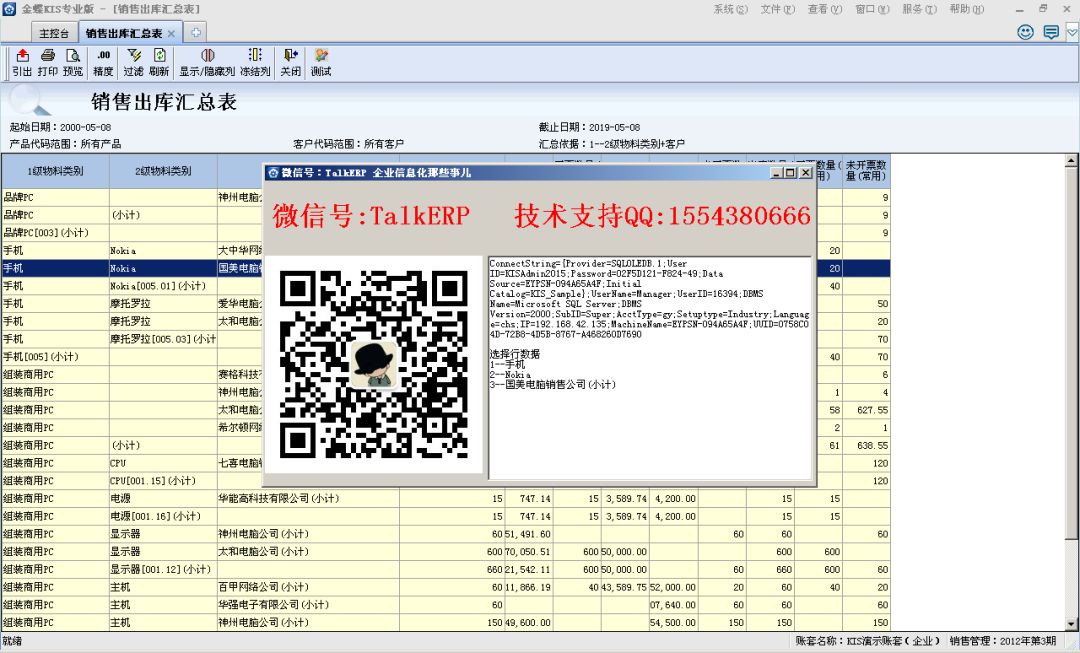Click the 销售管理:2012年第3期 status entry
The width and height of the screenshot is (1080, 653).
coord(1002,641)
